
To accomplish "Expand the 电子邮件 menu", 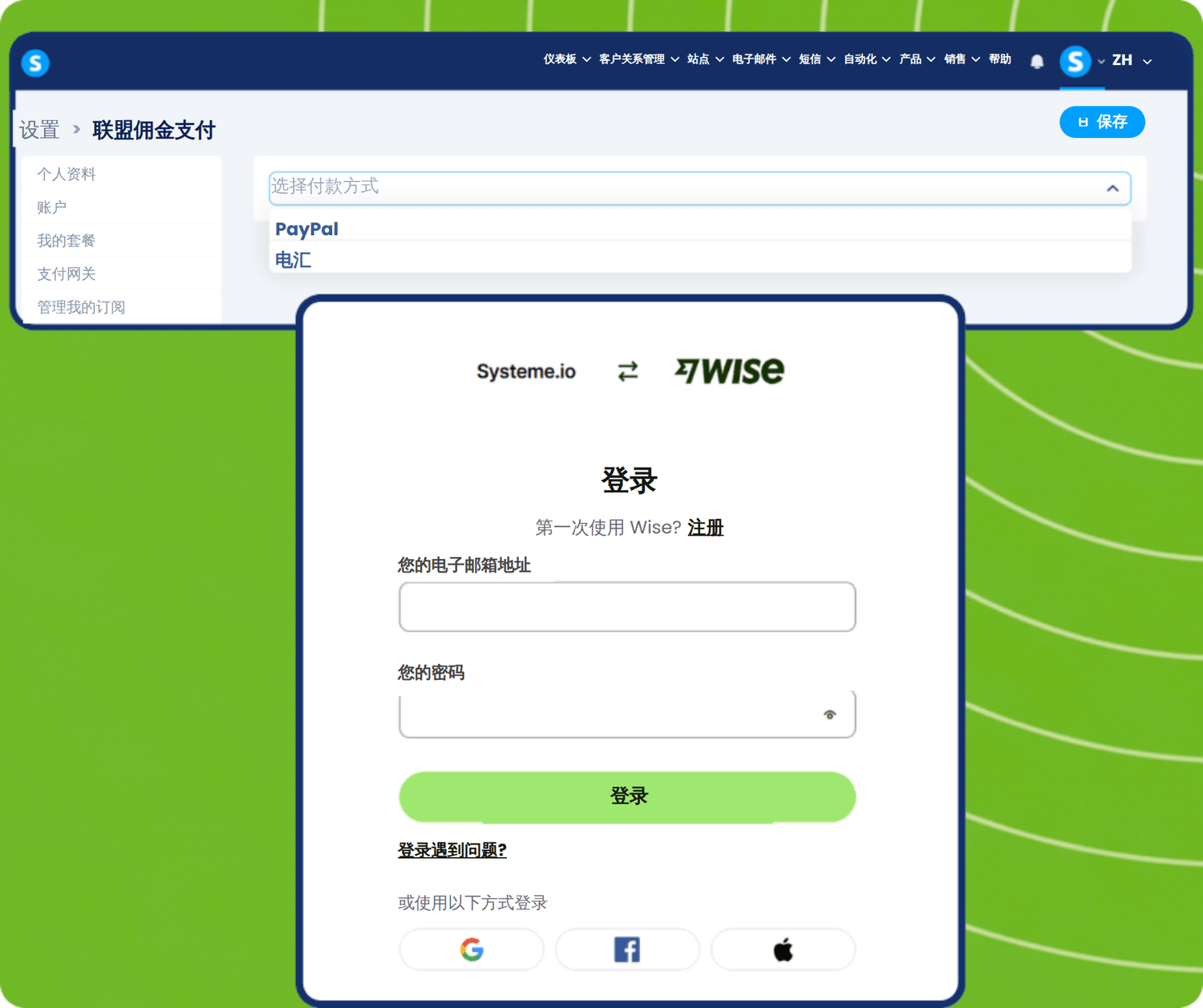I will point(761,59).
